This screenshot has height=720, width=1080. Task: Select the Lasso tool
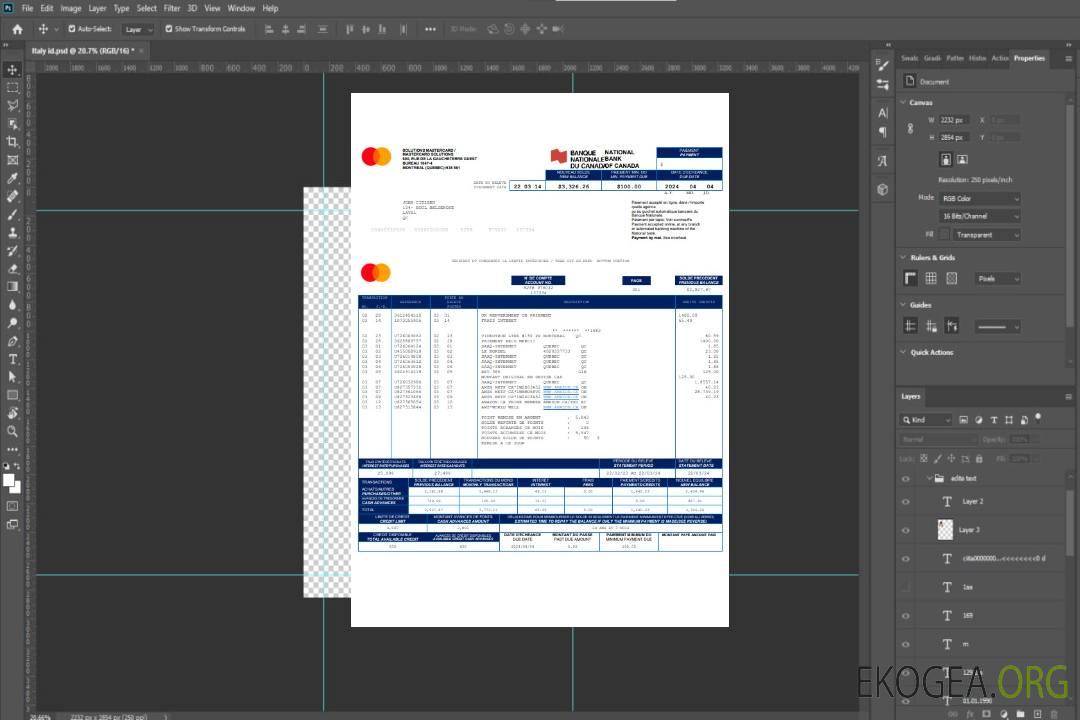tap(12, 105)
